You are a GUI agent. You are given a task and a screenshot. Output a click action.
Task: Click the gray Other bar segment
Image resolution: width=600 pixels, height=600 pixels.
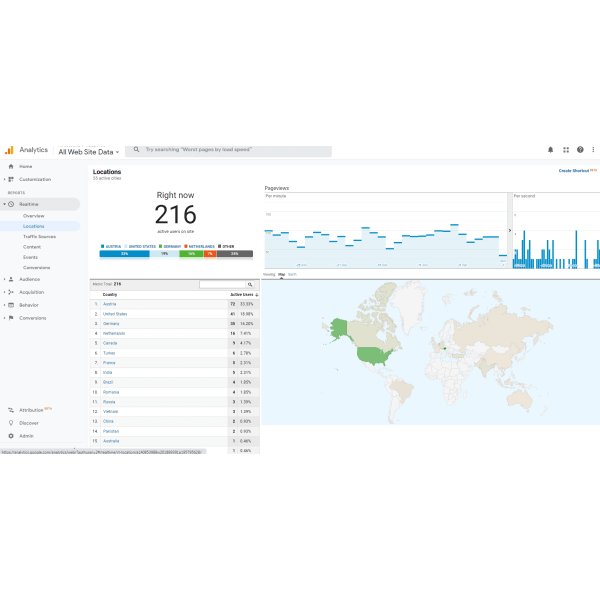point(235,254)
